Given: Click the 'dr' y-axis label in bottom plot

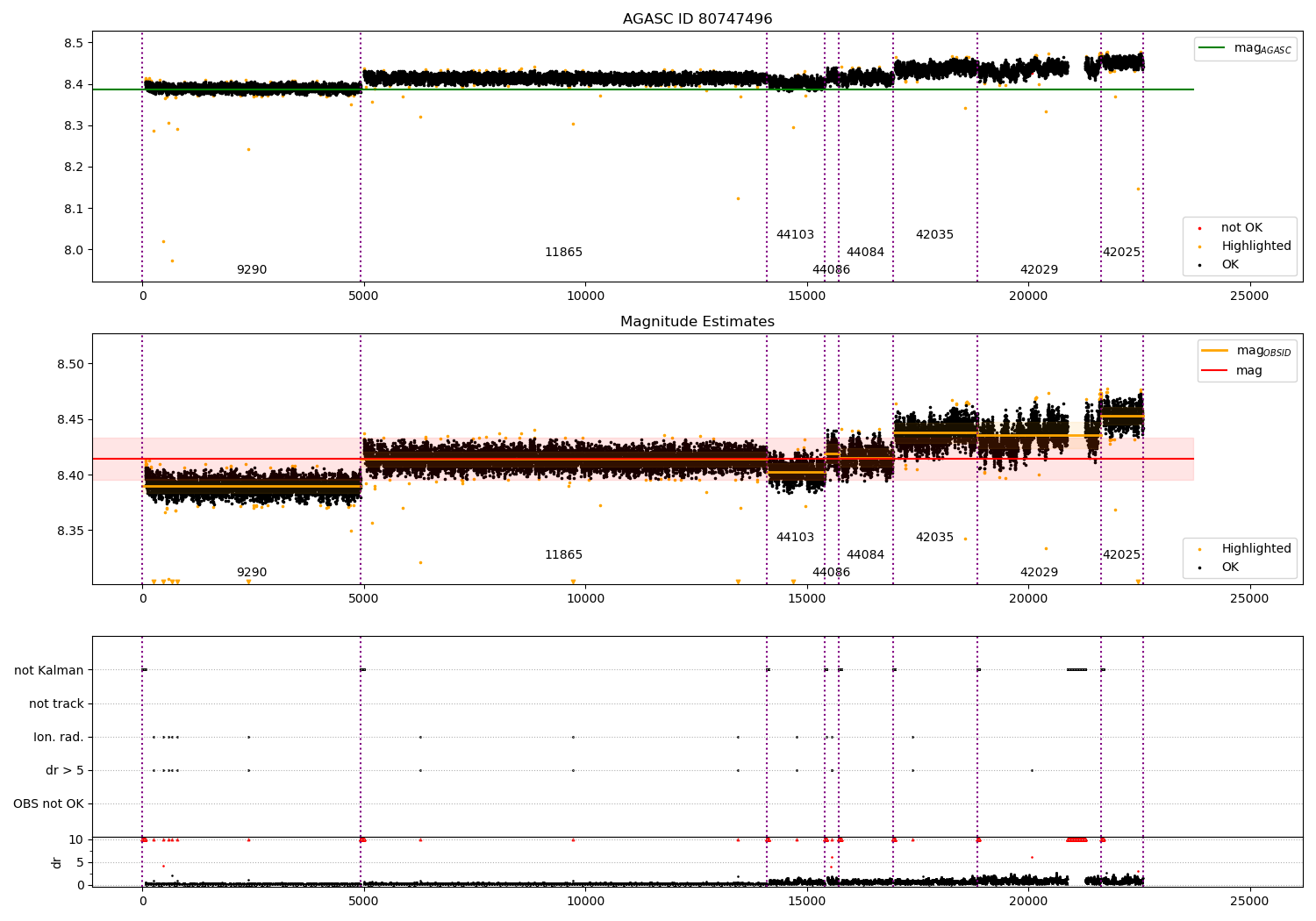Looking at the screenshot, I should (x=57, y=862).
